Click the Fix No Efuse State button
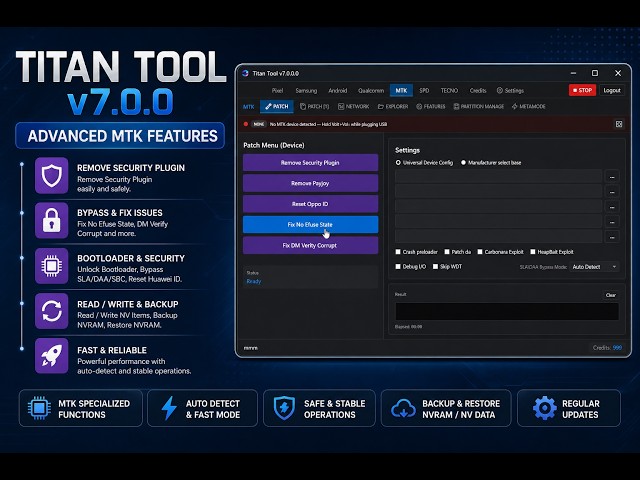Screen dimensions: 640x480 tap(310, 224)
